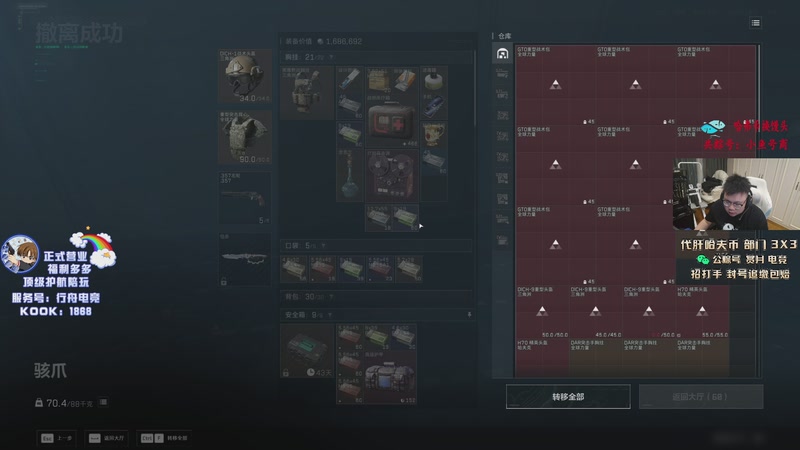Select the ornate teacup item

click(433, 135)
